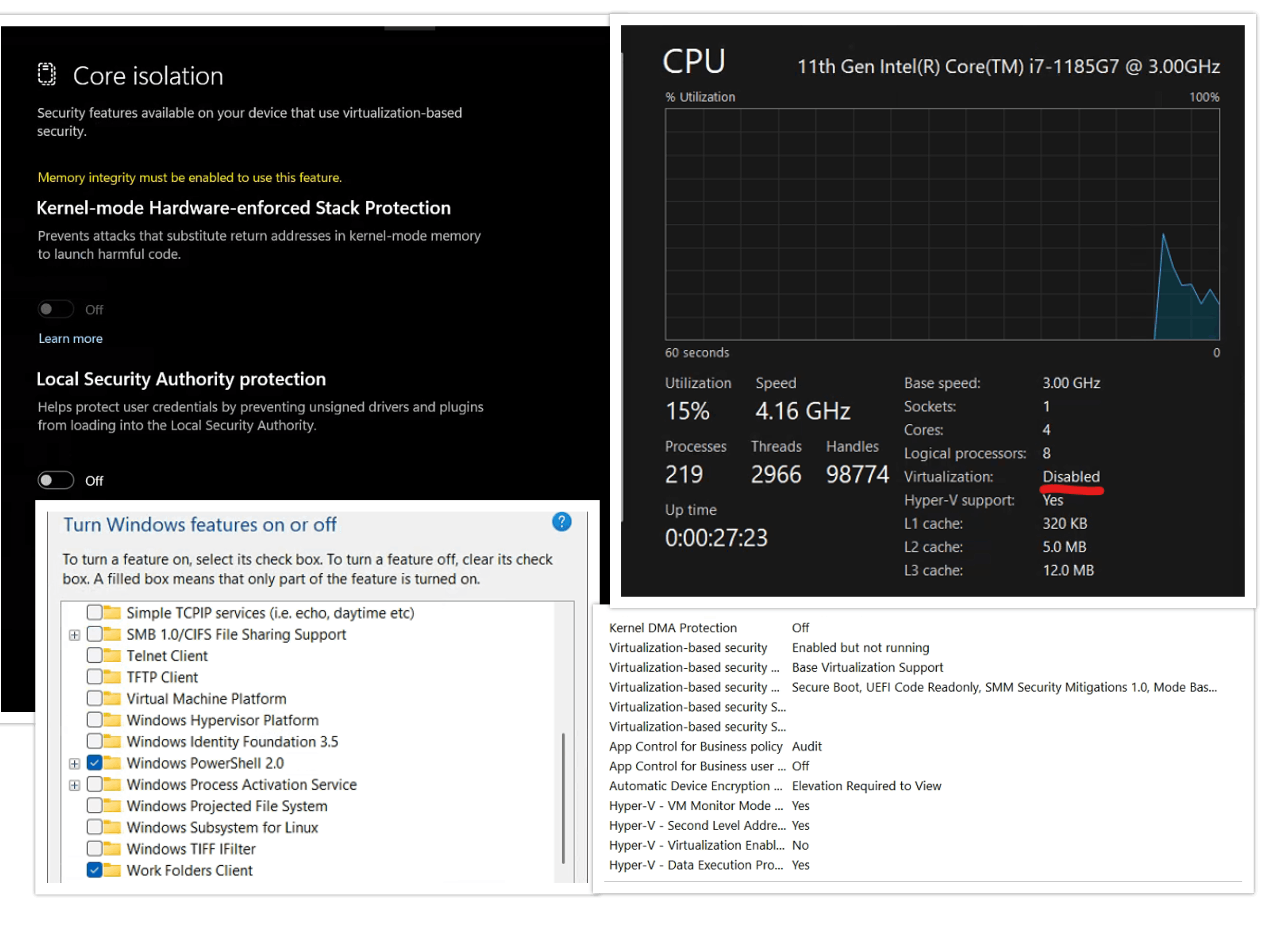Viewport: 1270px width, 952px height.
Task: Click the CPU utilization graph
Action: tap(942, 224)
